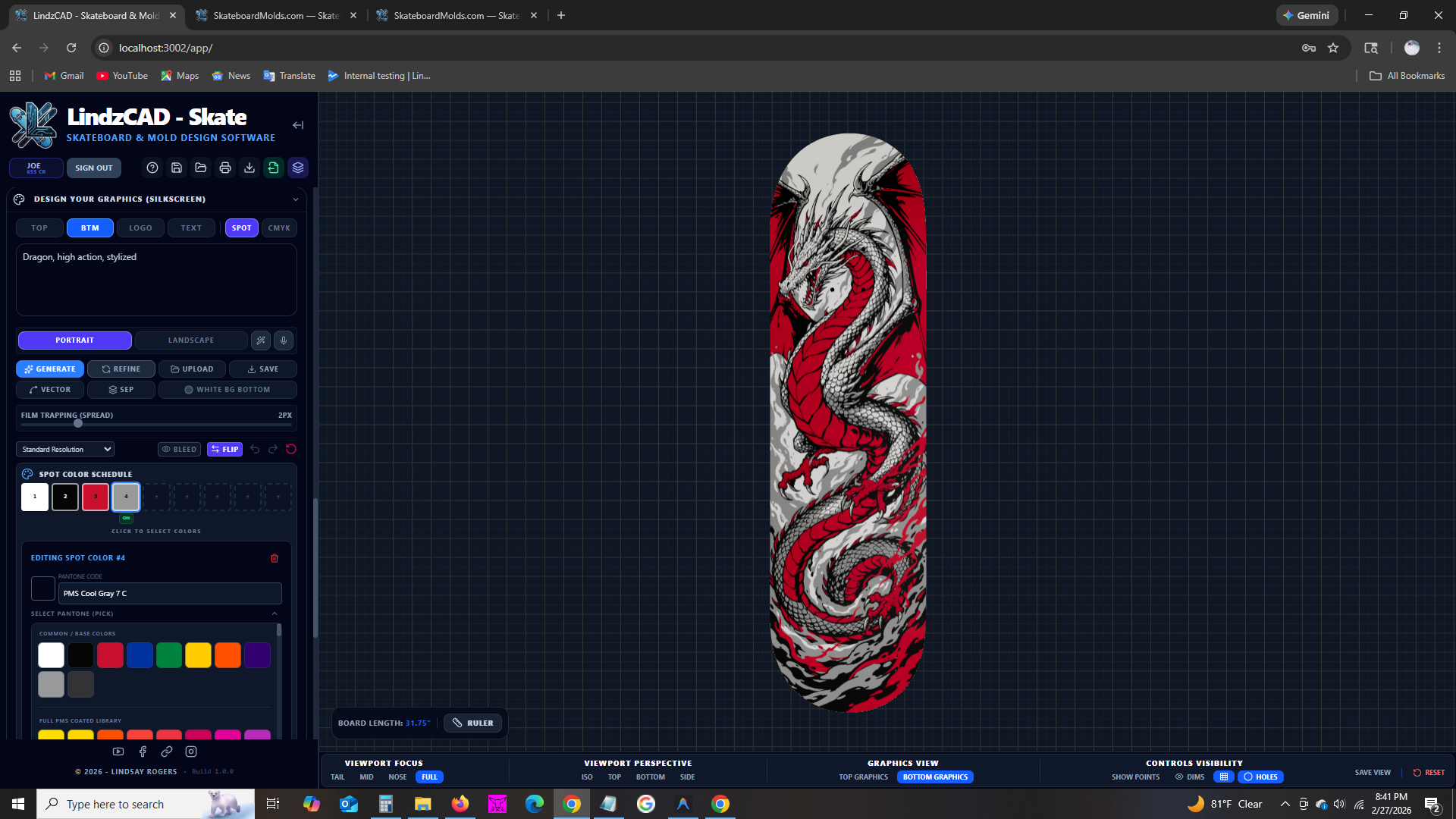Click the green export file icon
Screen dimensions: 1456x819
(274, 168)
